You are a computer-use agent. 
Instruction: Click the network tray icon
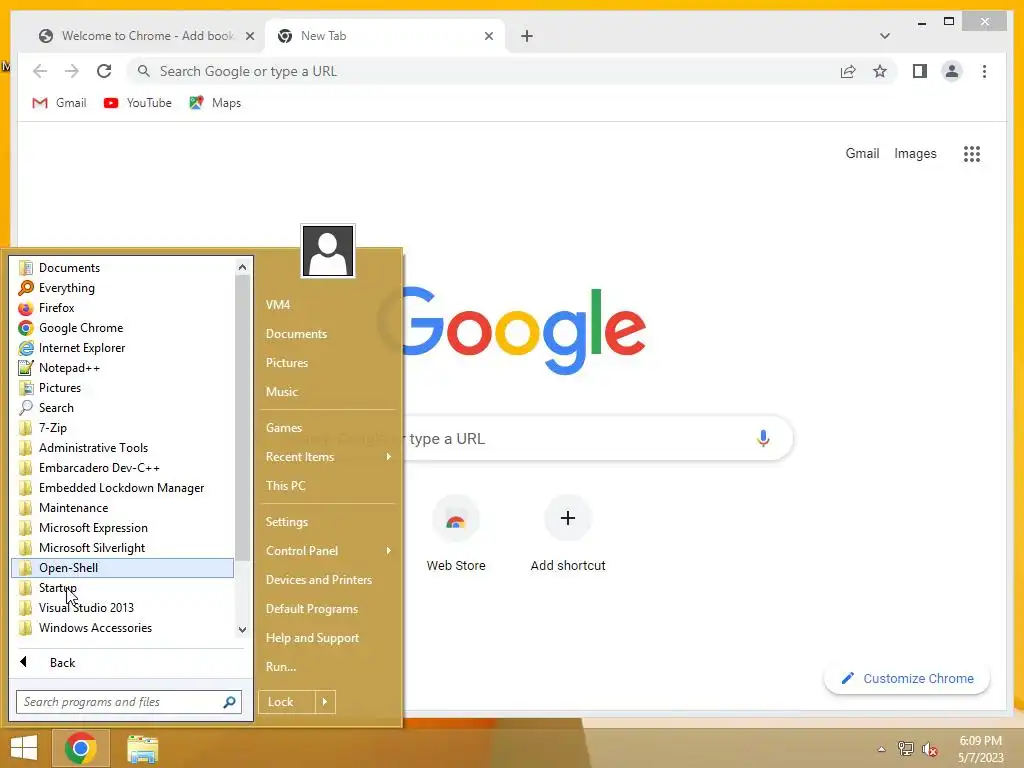[906, 749]
